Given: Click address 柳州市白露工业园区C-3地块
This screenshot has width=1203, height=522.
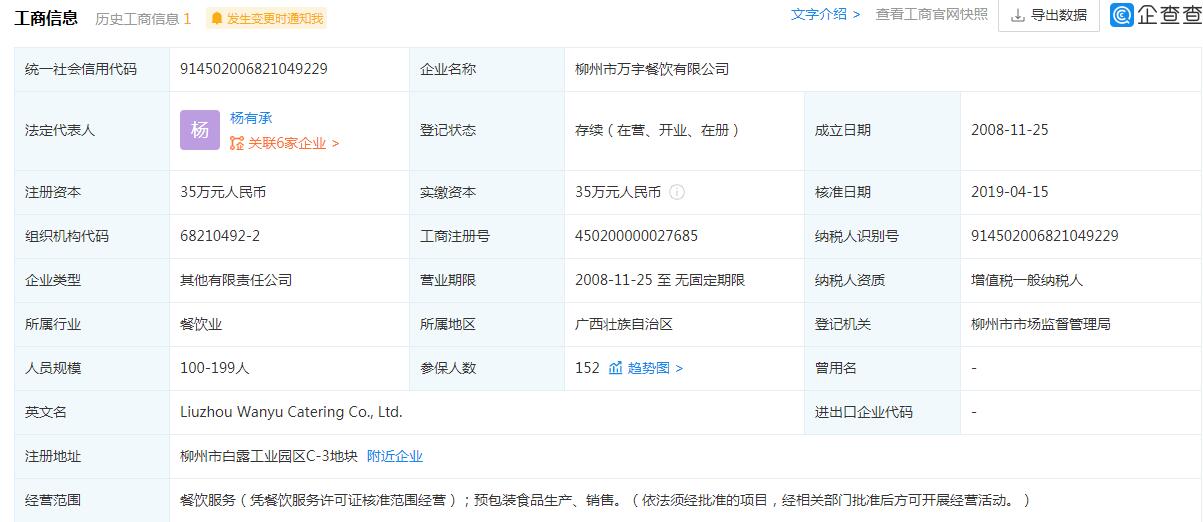Looking at the screenshot, I should coord(268,456).
